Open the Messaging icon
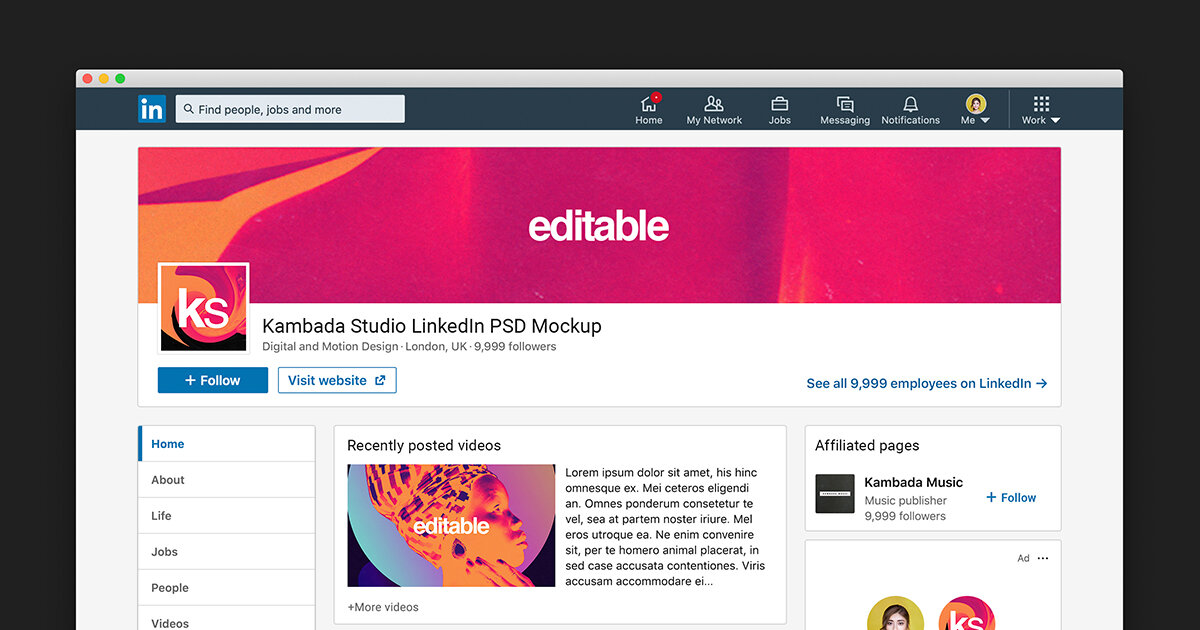 tap(844, 104)
